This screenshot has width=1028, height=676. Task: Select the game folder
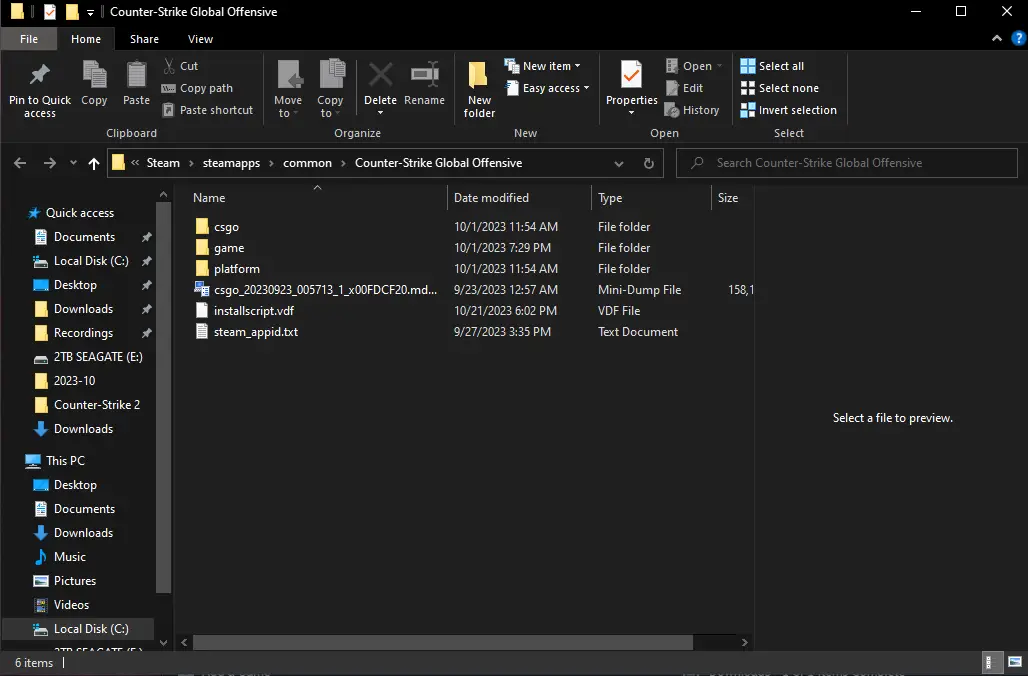click(x=229, y=248)
